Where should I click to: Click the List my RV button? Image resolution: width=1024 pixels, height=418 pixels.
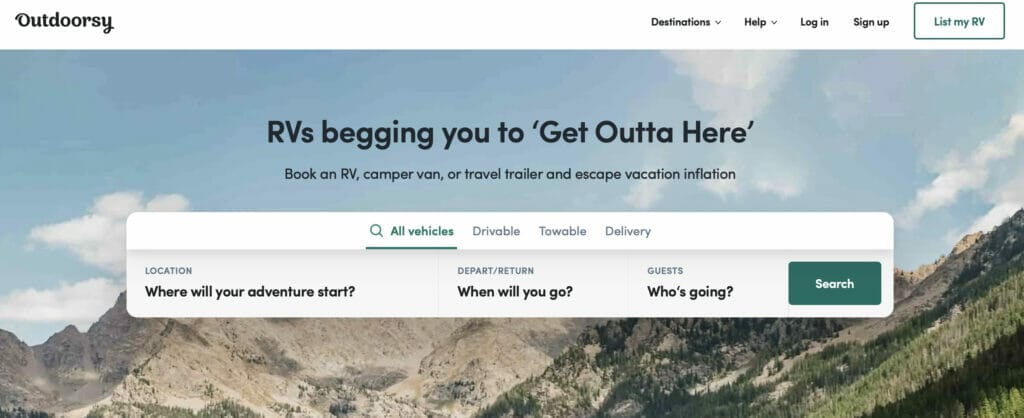point(959,21)
